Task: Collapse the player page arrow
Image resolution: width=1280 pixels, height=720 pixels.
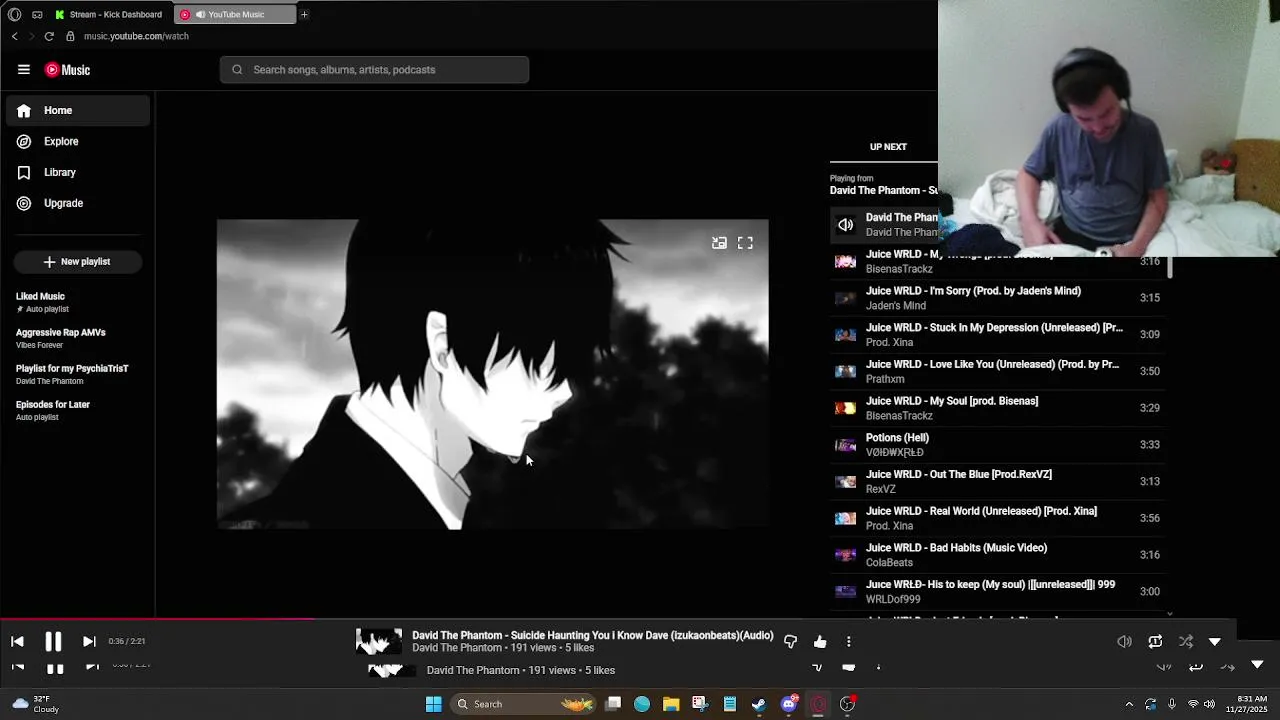Action: point(1215,642)
